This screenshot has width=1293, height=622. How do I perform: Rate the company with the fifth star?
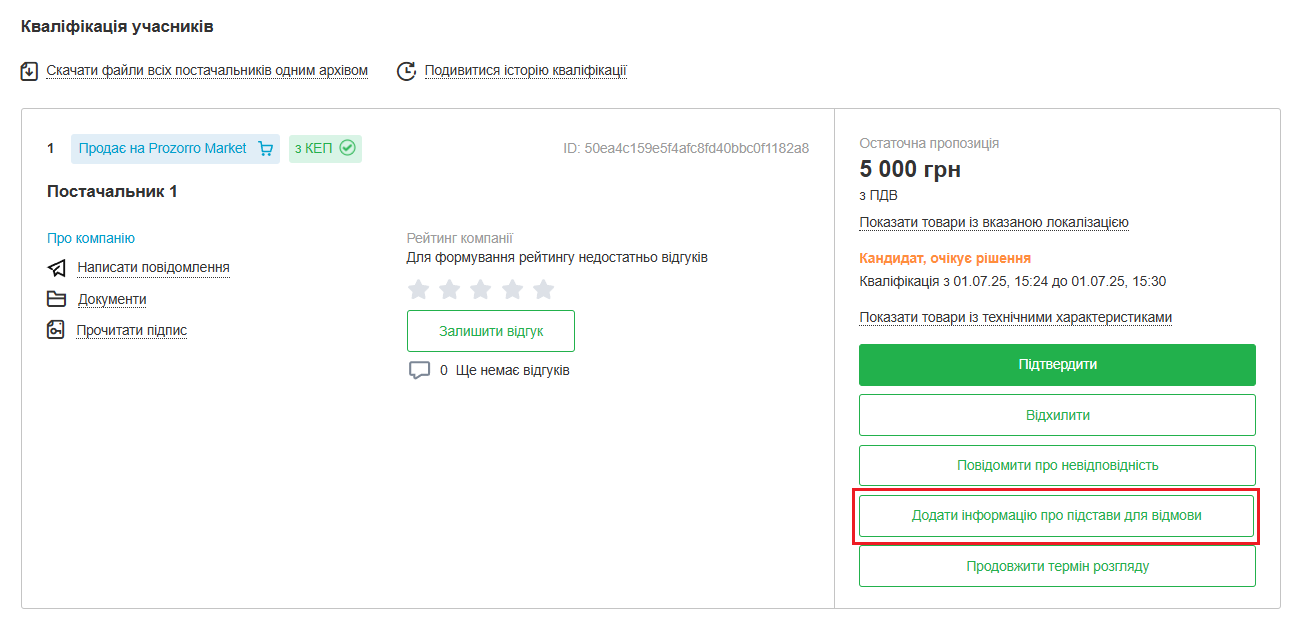pos(543,289)
